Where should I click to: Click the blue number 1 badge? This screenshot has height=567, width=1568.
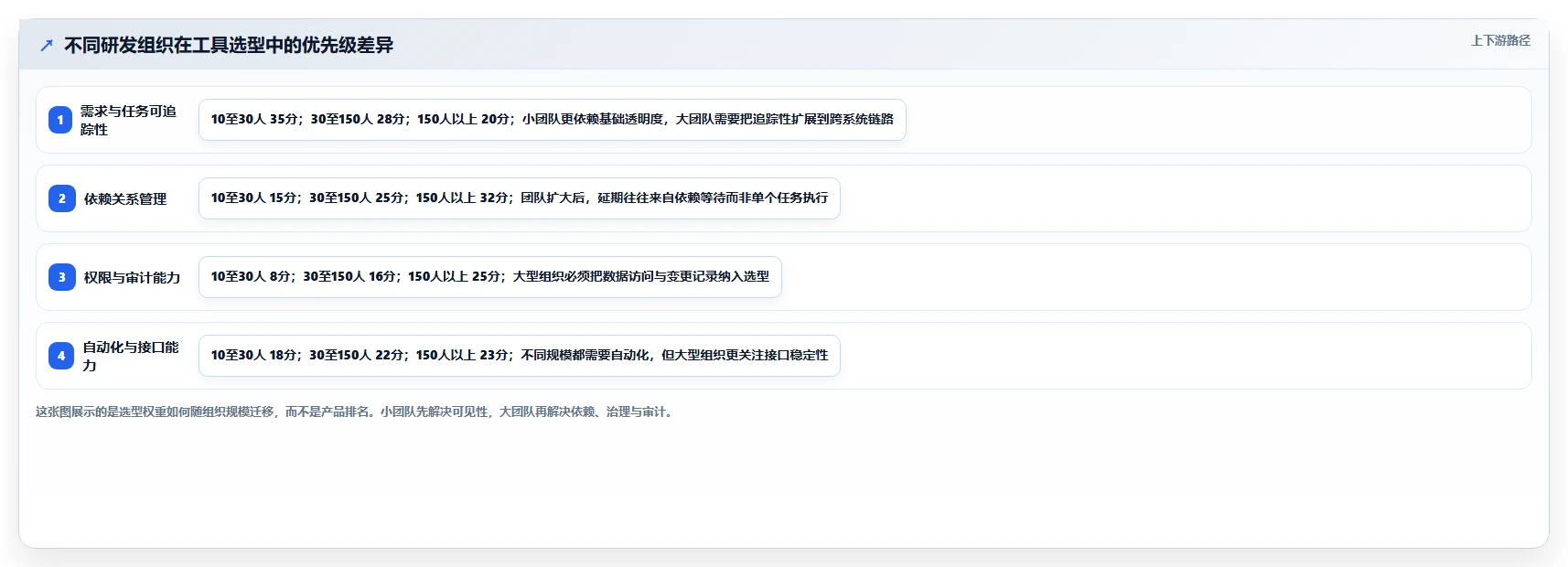(60, 120)
